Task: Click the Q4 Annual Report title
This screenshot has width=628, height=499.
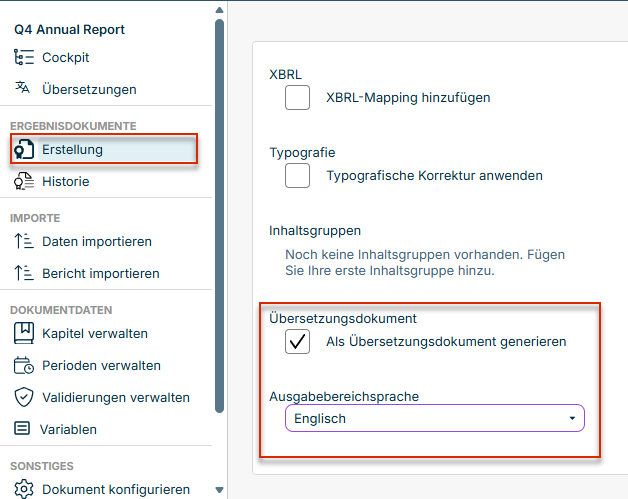Action: tap(69, 29)
